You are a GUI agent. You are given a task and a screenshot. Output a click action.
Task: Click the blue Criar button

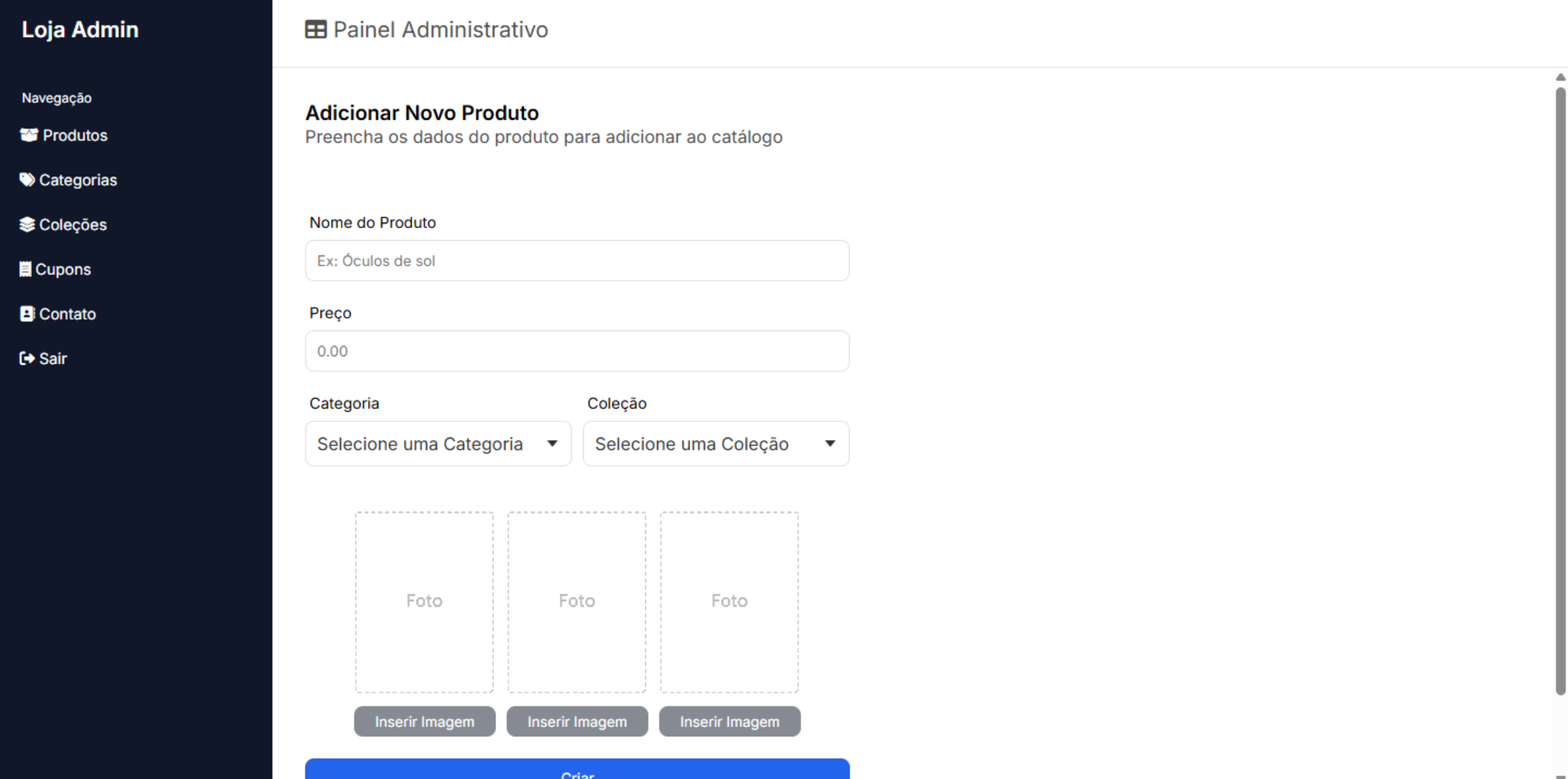tap(577, 770)
